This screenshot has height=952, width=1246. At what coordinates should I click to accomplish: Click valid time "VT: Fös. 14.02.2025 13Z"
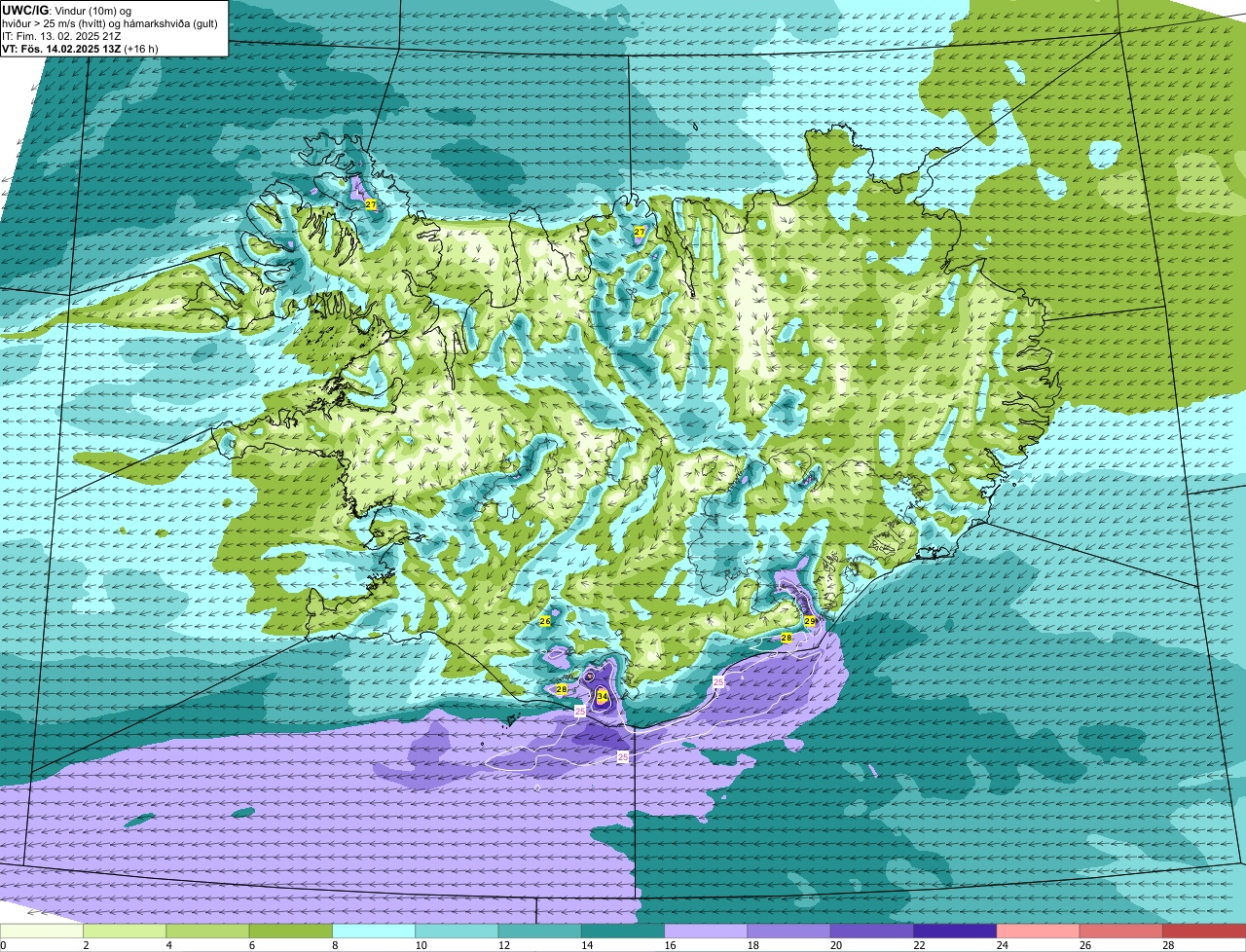61,49
